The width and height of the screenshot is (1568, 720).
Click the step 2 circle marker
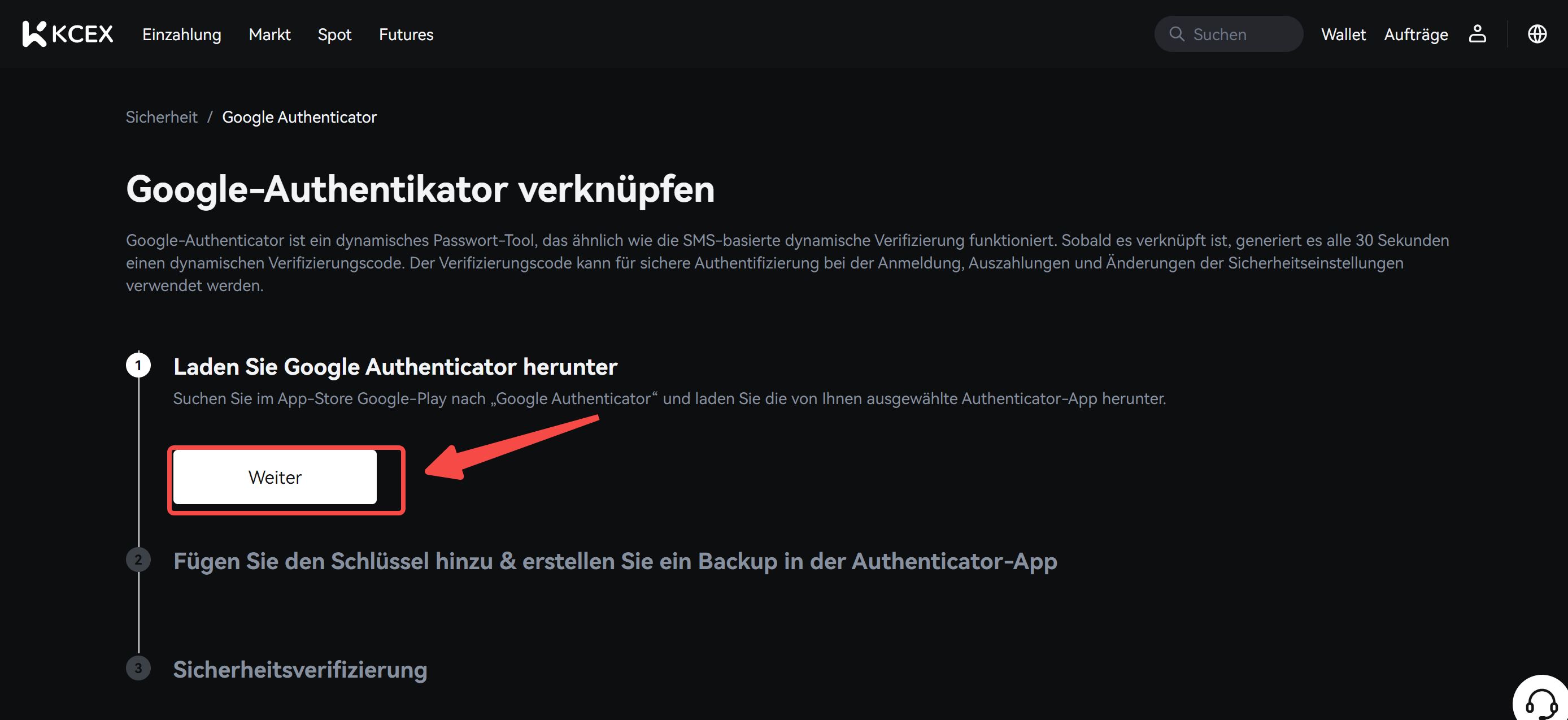[138, 560]
